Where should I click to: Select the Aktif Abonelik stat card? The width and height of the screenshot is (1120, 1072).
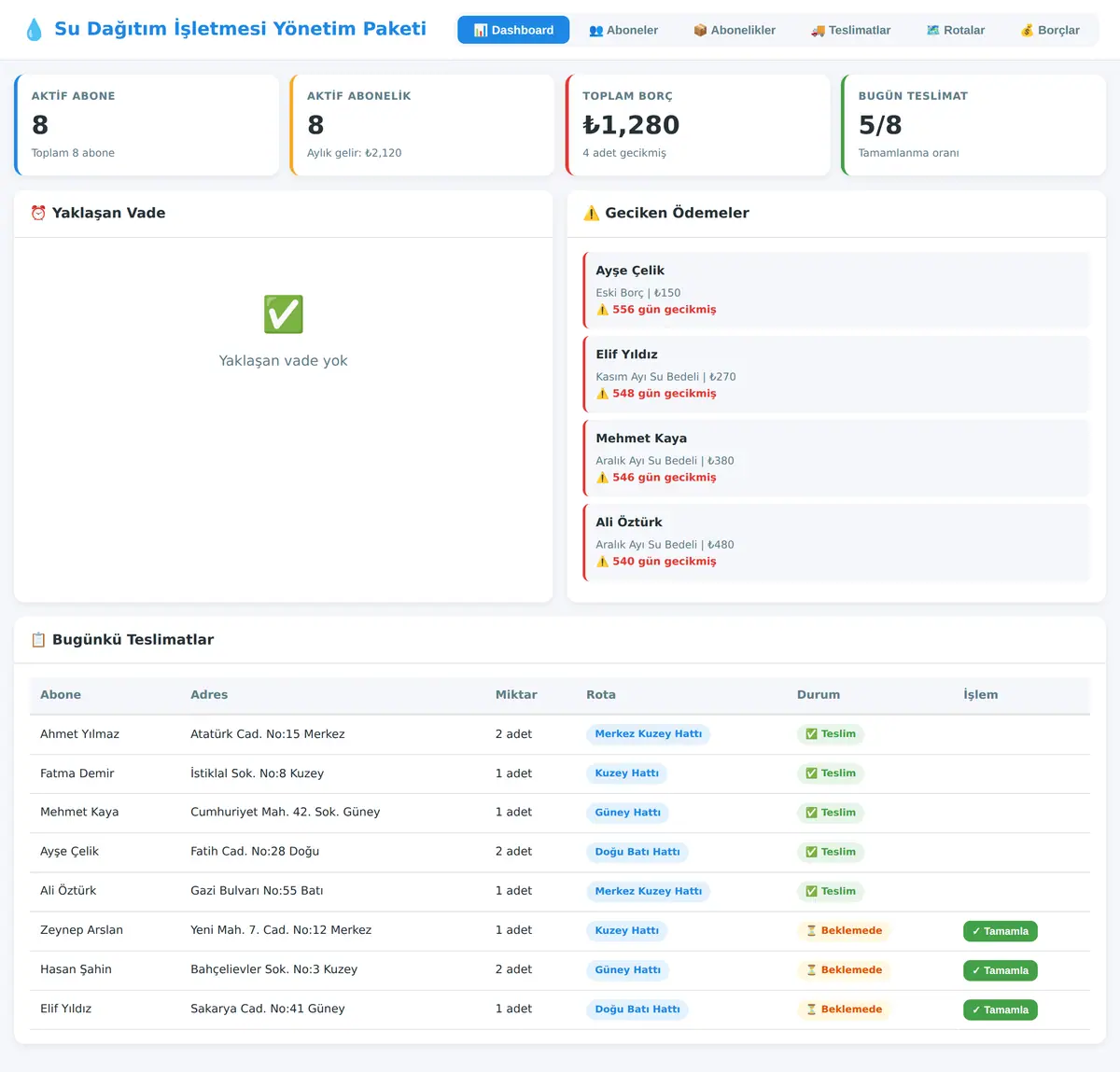pyautogui.click(x=422, y=125)
